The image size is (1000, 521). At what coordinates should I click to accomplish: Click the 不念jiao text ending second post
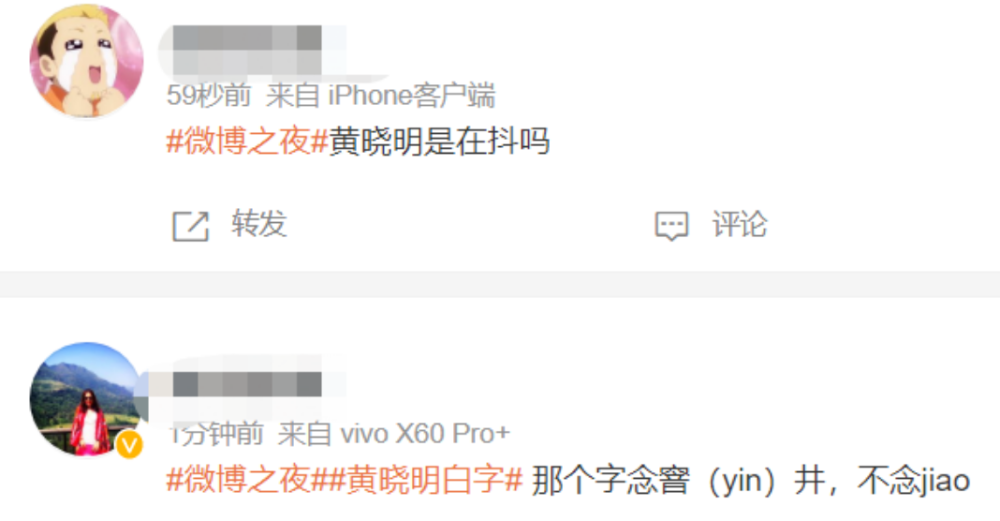pyautogui.click(x=913, y=480)
